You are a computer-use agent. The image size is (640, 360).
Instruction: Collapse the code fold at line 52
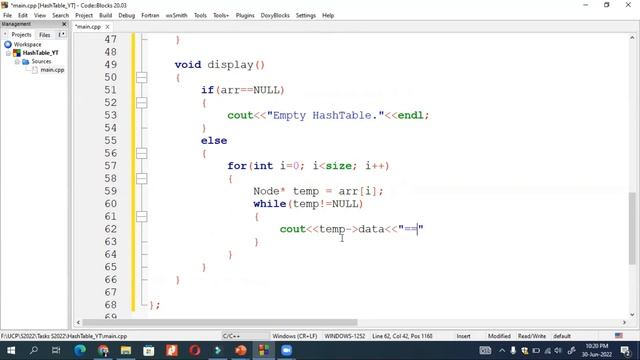[x=142, y=102]
